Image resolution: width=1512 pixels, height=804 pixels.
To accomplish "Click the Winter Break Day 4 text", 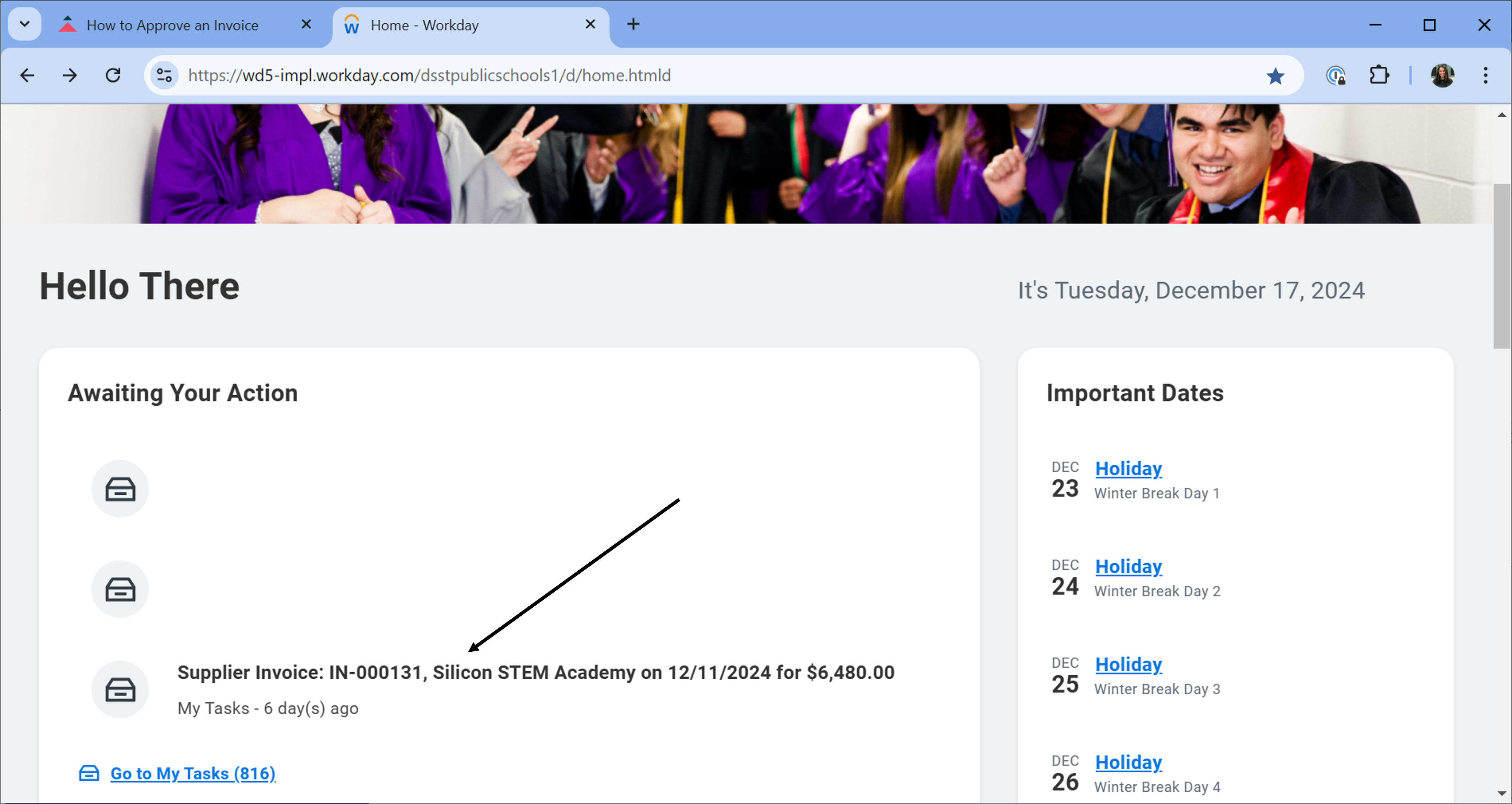I will pos(1157,787).
